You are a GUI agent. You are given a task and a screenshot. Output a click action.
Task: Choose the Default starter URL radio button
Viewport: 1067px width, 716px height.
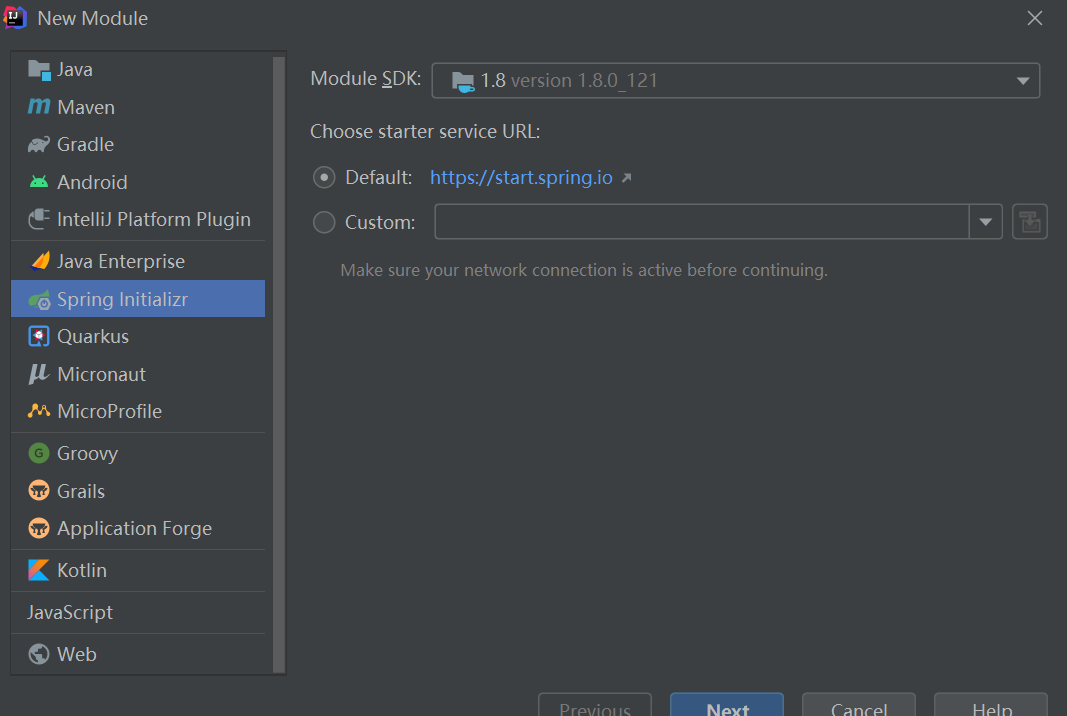(324, 178)
